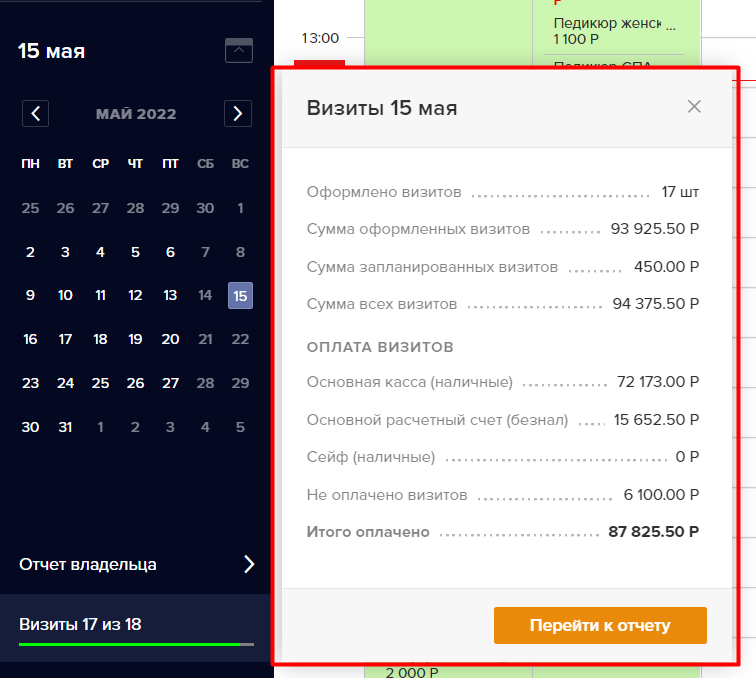Close the Визиты 15 мая popup
This screenshot has width=756, height=678.
point(694,107)
